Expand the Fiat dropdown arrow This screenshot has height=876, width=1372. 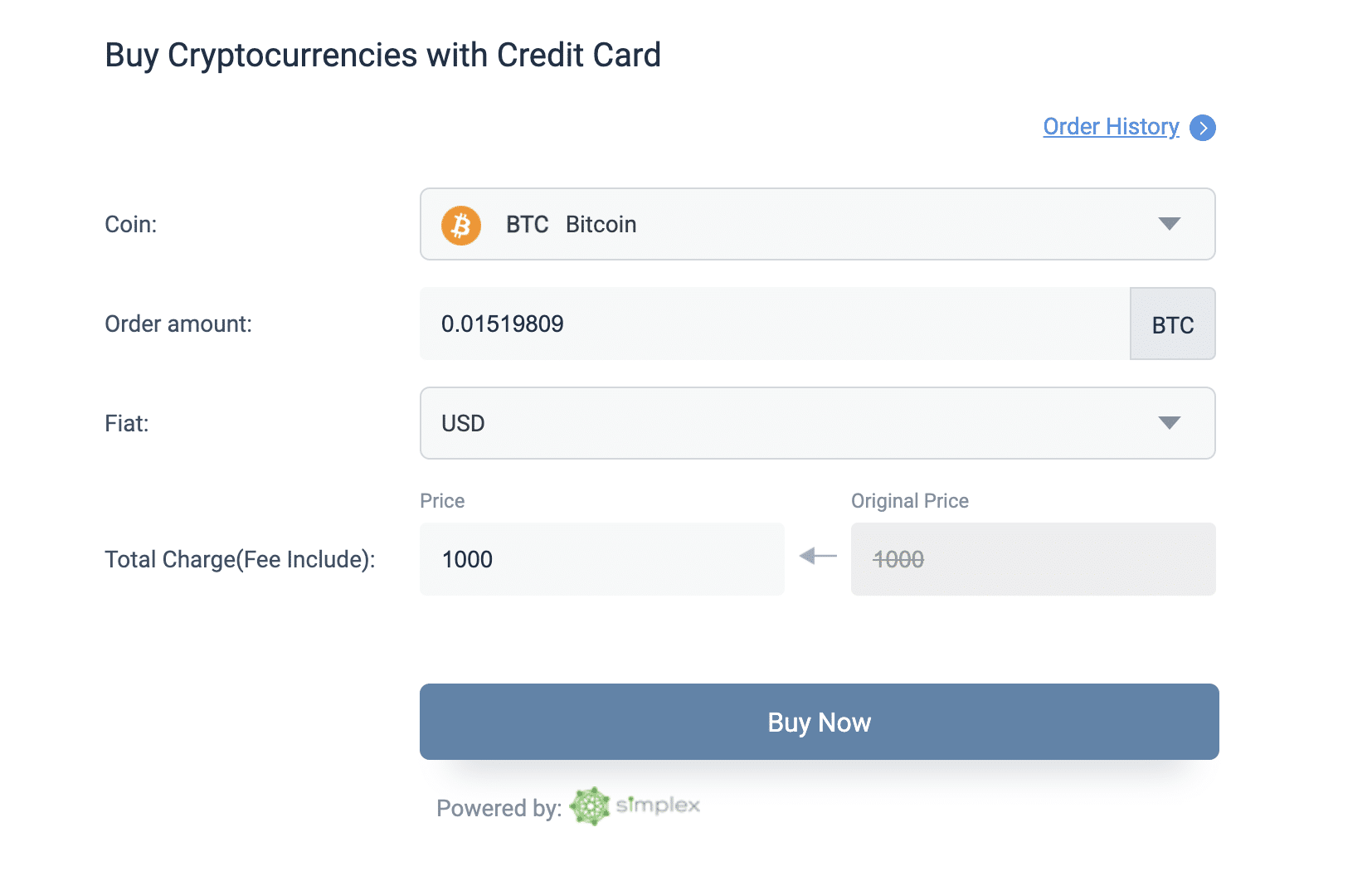(1170, 423)
